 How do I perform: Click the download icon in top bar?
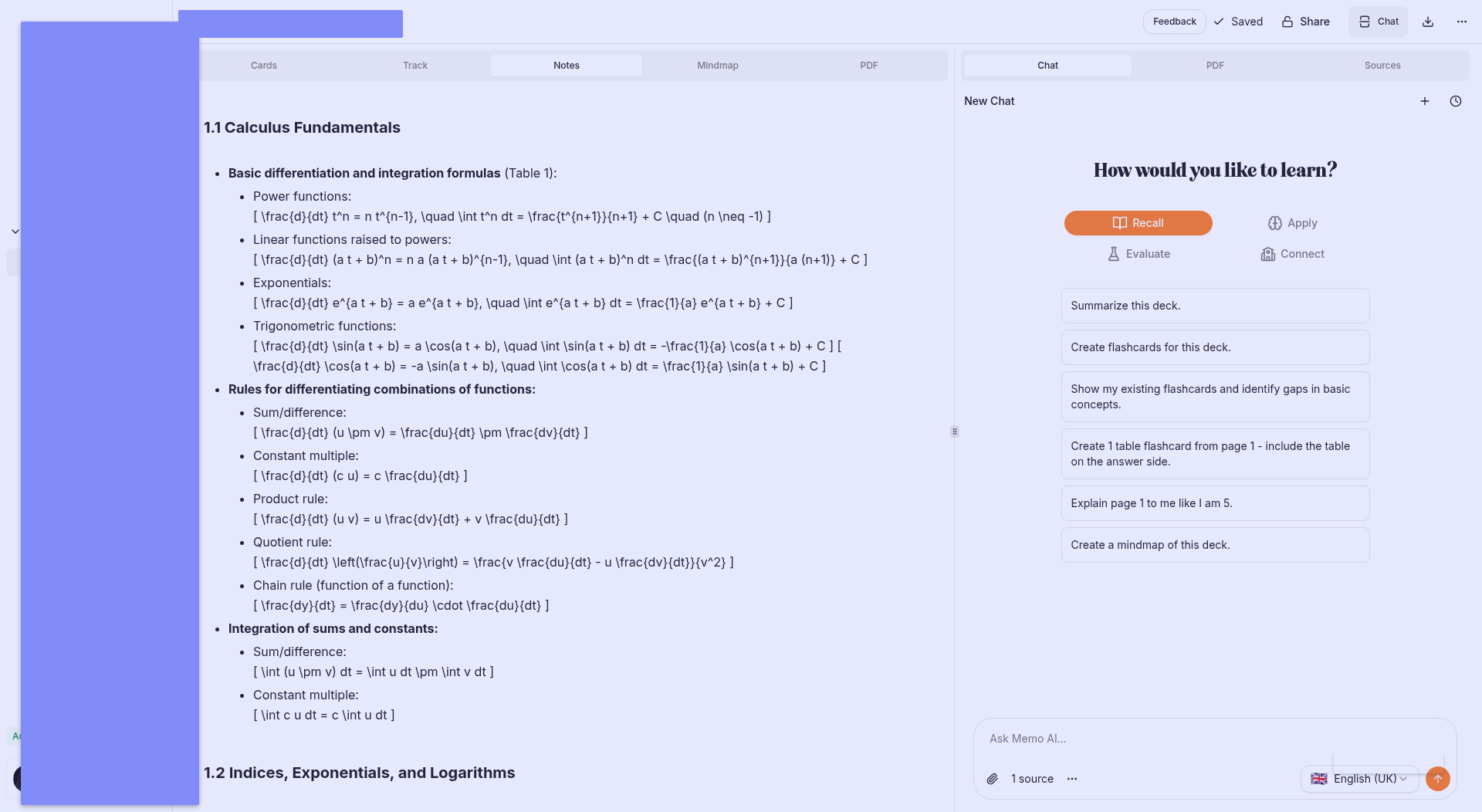(x=1428, y=22)
